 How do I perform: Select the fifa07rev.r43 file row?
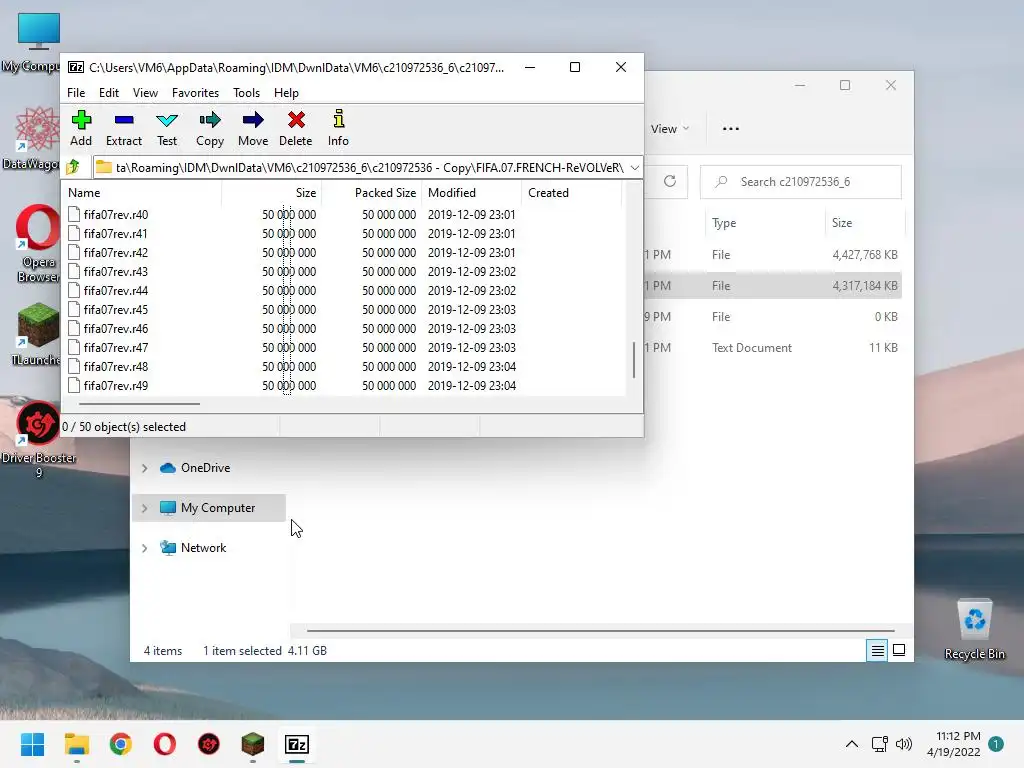(x=343, y=271)
